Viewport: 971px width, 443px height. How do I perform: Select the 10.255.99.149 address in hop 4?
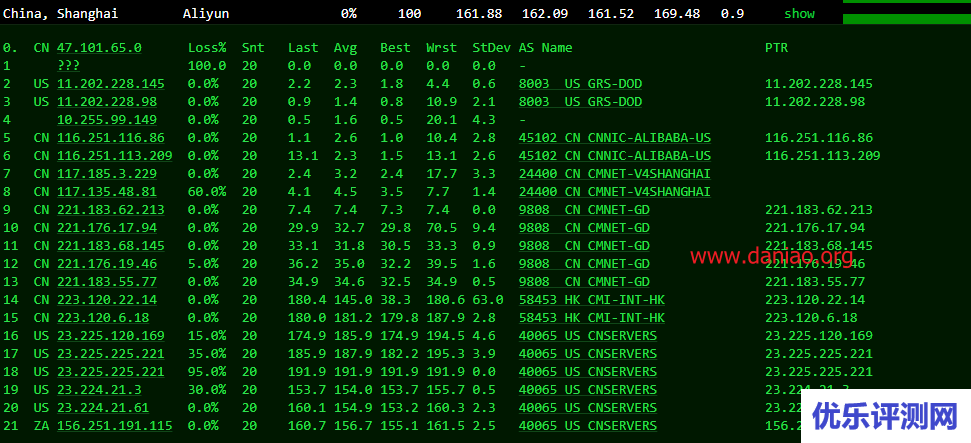[106, 120]
